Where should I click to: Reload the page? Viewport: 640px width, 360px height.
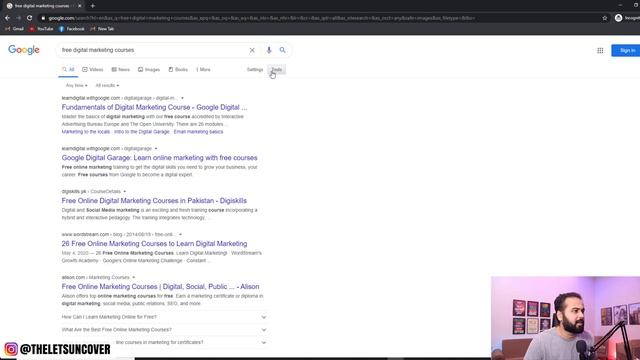pyautogui.click(x=29, y=18)
